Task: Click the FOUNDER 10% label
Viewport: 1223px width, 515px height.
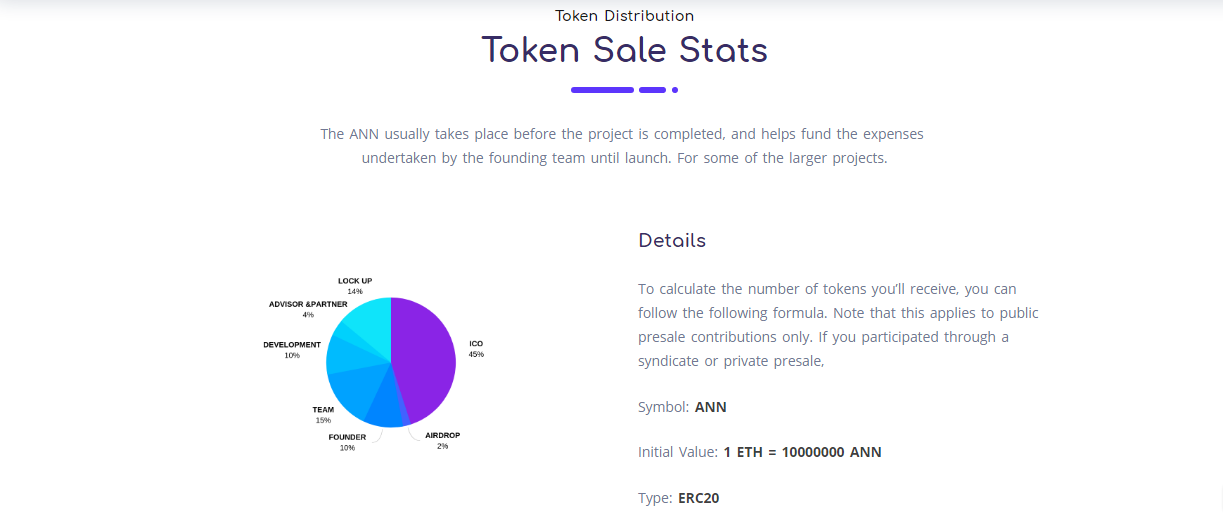Action: point(347,442)
